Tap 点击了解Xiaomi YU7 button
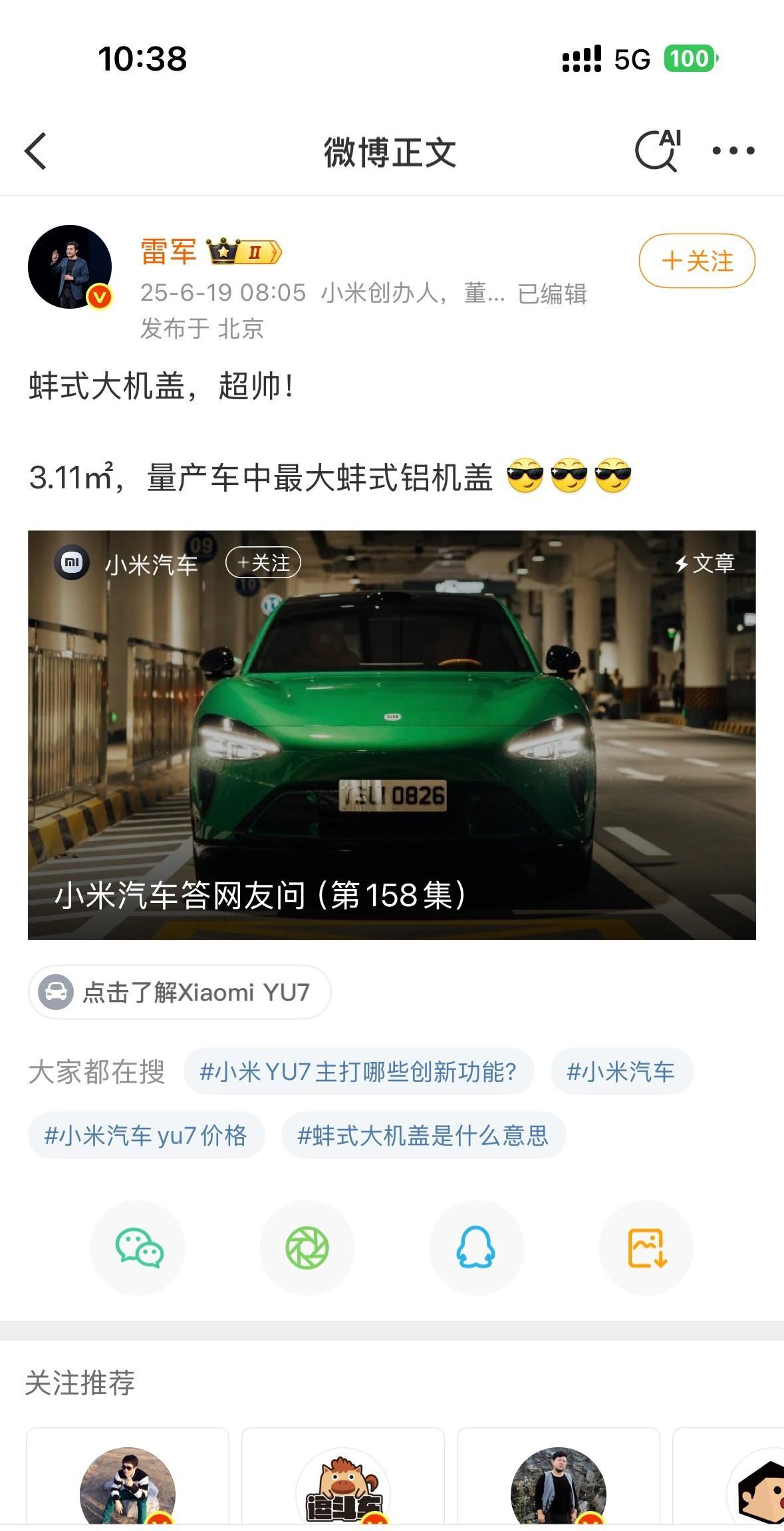This screenshot has width=784, height=1531. [180, 992]
